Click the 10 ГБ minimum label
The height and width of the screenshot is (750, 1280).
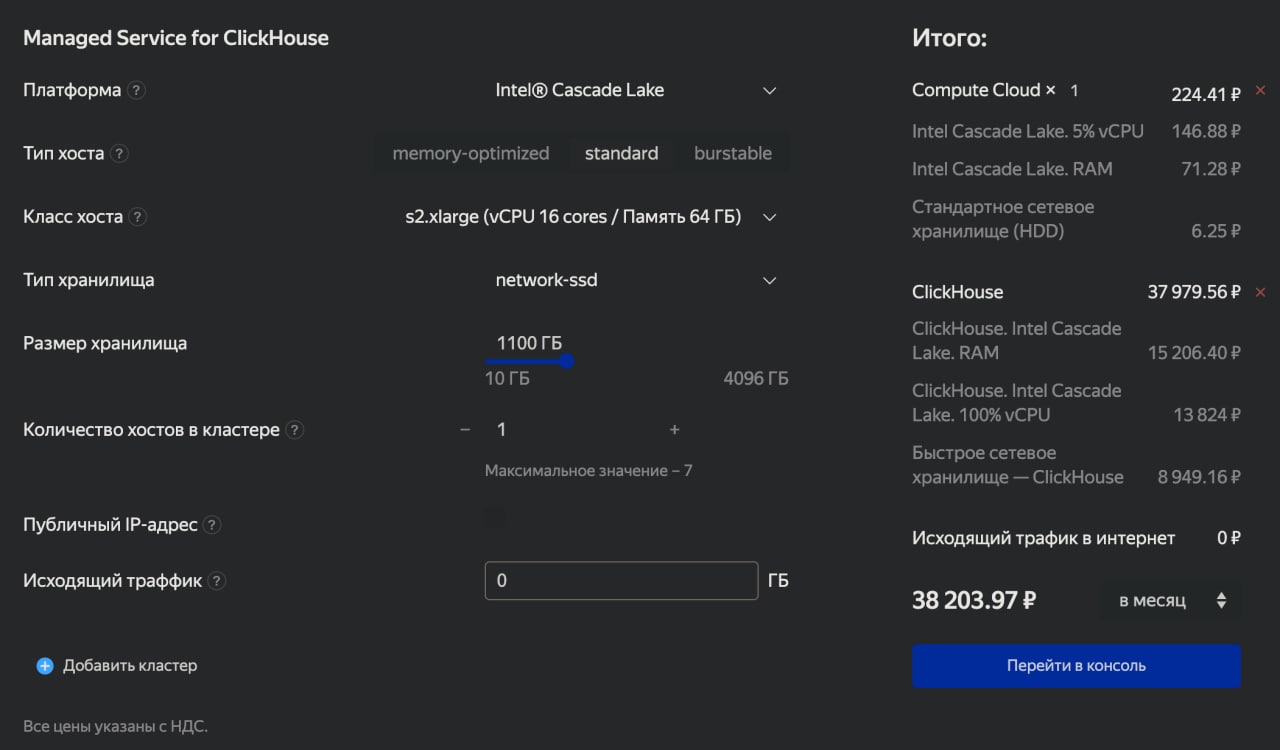pos(507,379)
